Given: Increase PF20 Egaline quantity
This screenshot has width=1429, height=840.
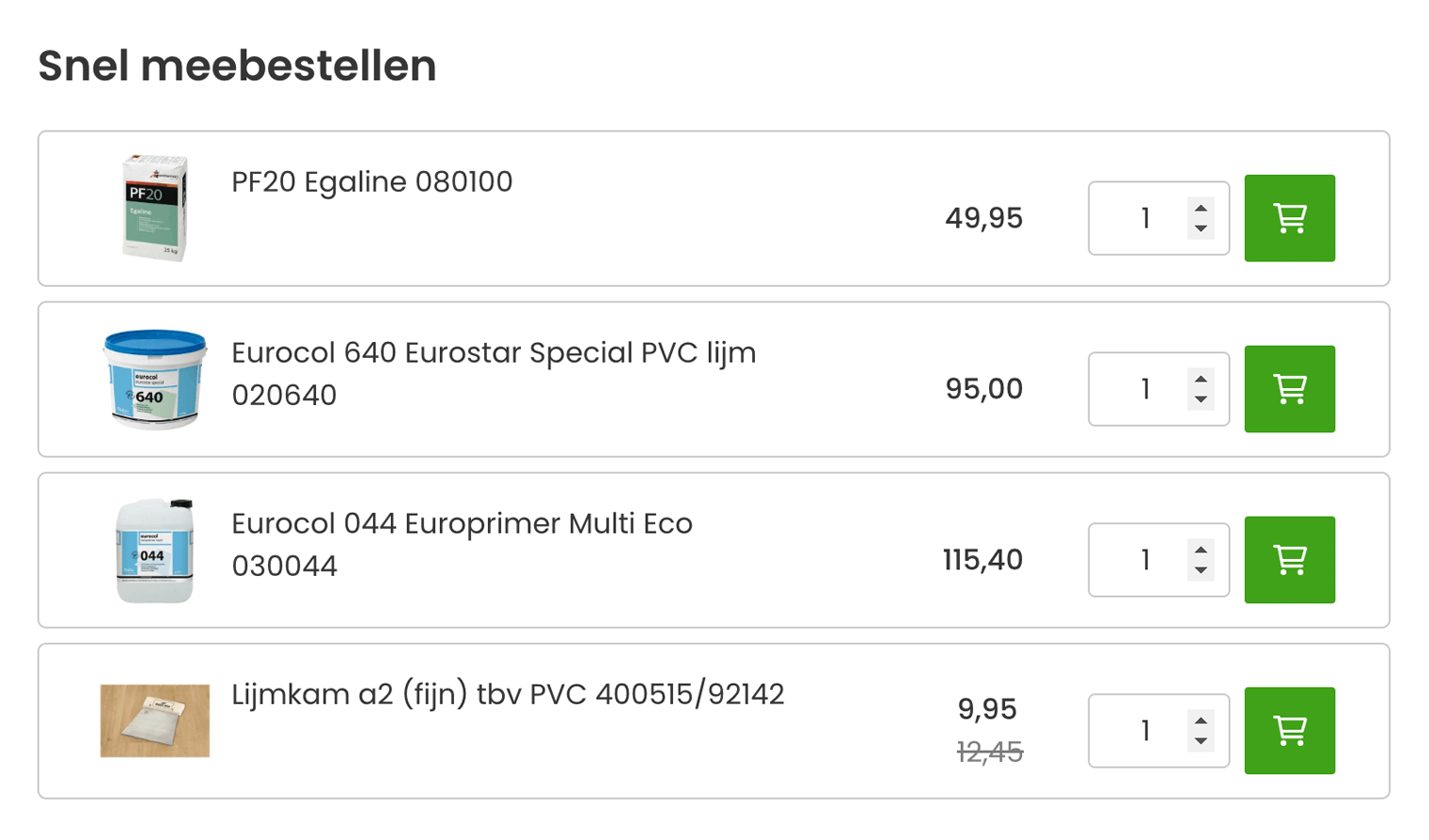Looking at the screenshot, I should (x=1201, y=209).
